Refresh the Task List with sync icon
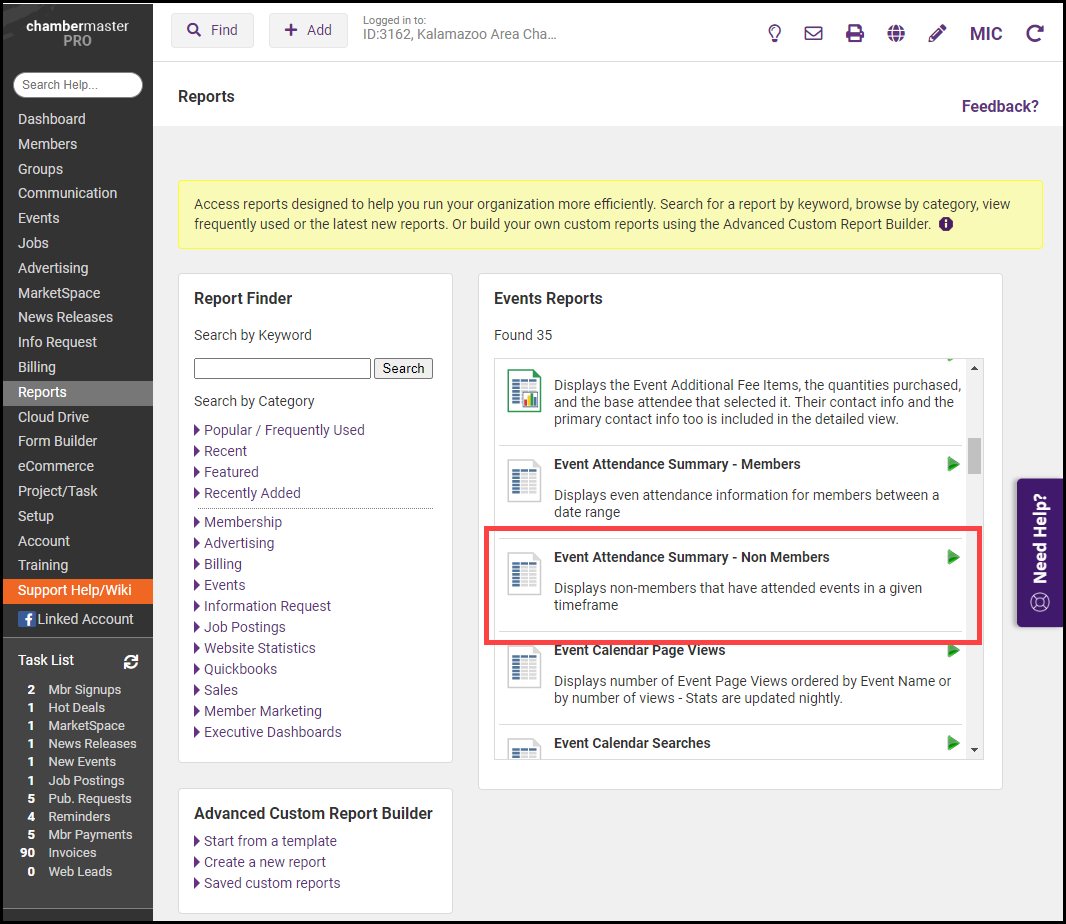 (131, 661)
